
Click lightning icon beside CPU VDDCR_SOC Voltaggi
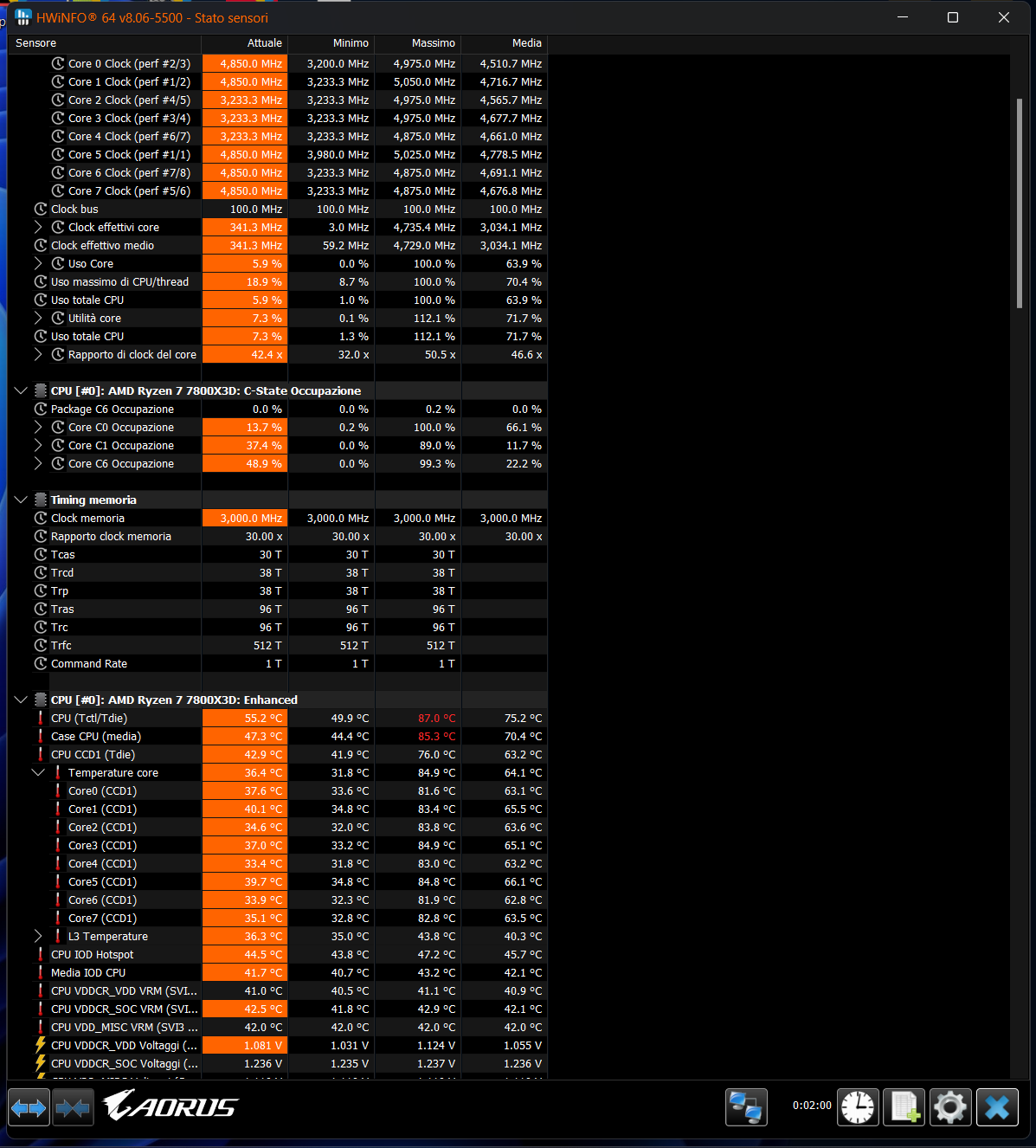pos(41,1063)
